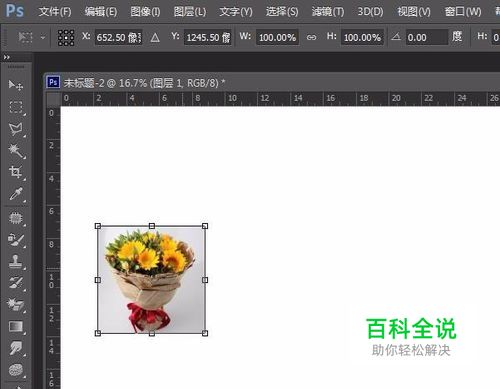Click the W width percentage field
Image resolution: width=500 pixels, height=389 pixels.
pyautogui.click(x=277, y=37)
